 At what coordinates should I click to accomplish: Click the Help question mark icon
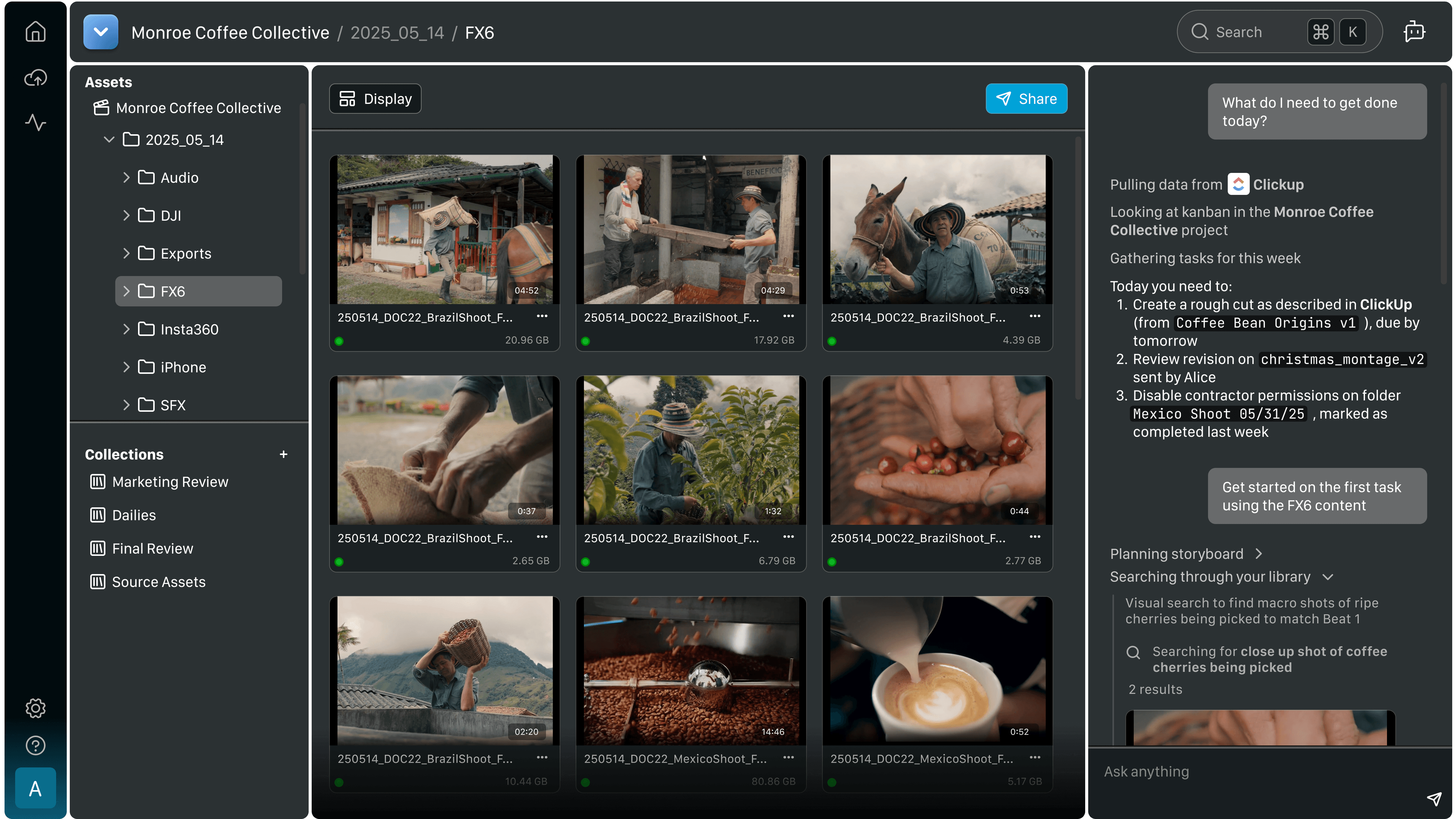click(35, 745)
